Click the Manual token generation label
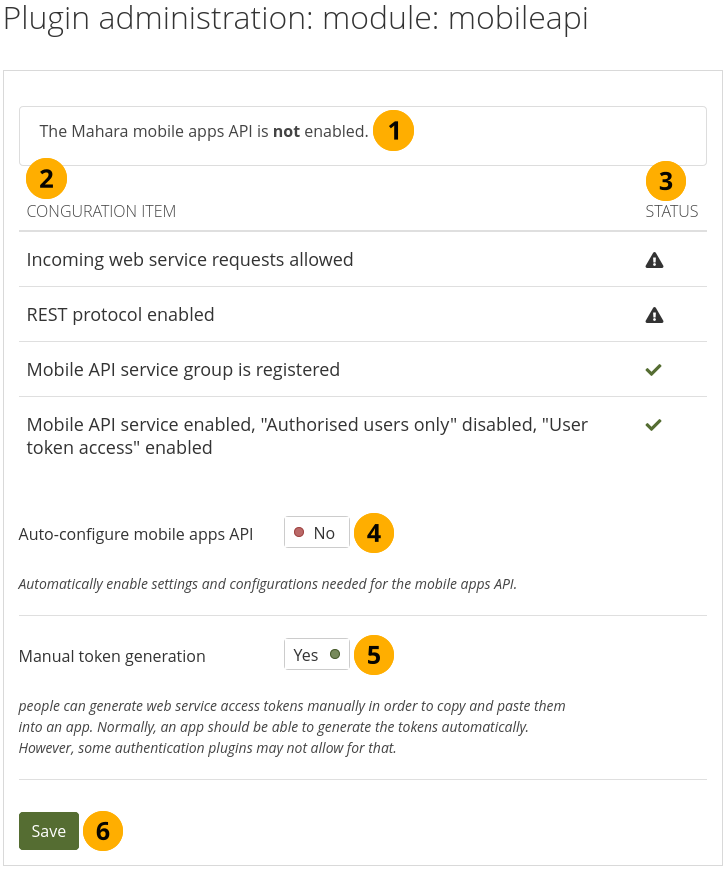Screen dimensions: 727x870 point(112,657)
